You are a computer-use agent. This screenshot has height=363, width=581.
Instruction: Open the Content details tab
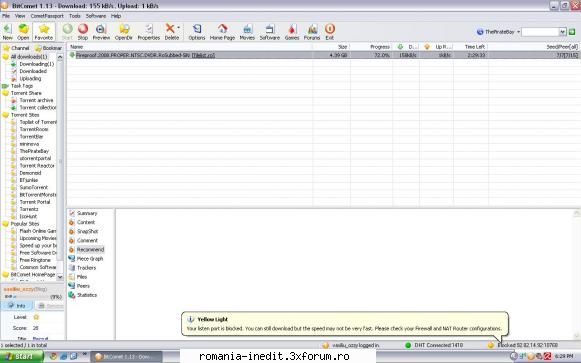86,222
